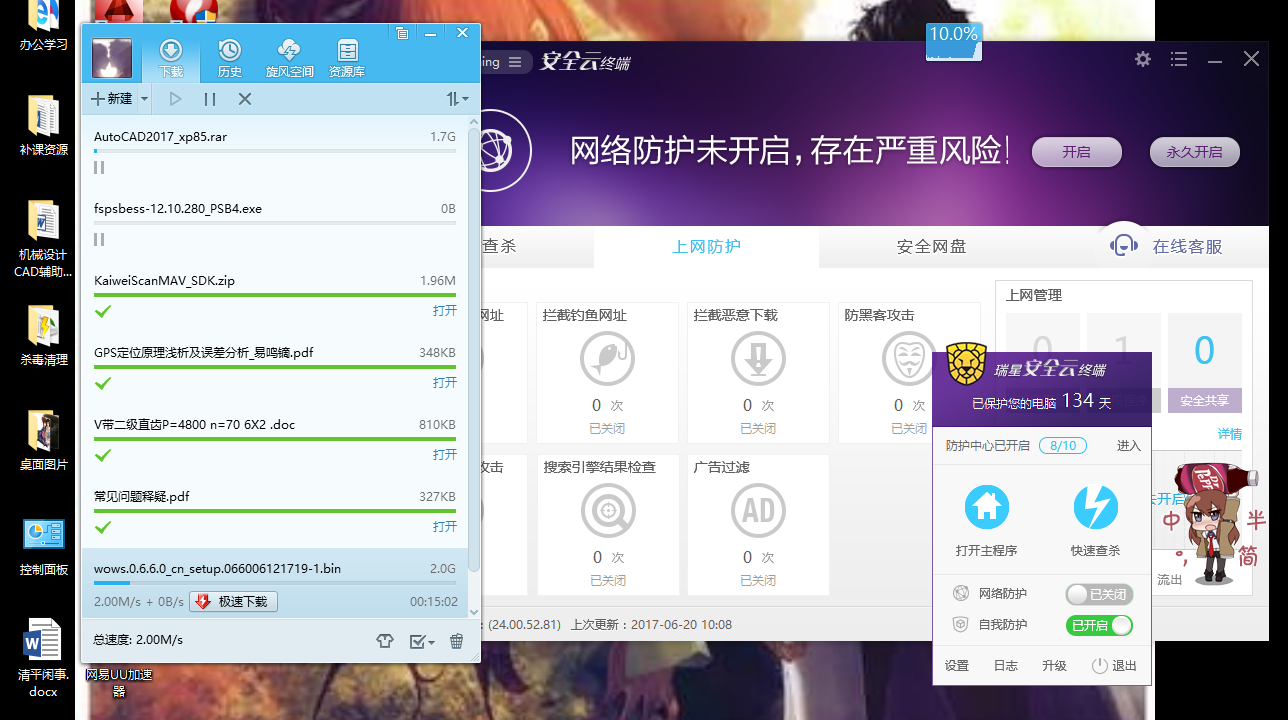Click the user avatar in download manager
1288x720 pixels.
click(112, 59)
